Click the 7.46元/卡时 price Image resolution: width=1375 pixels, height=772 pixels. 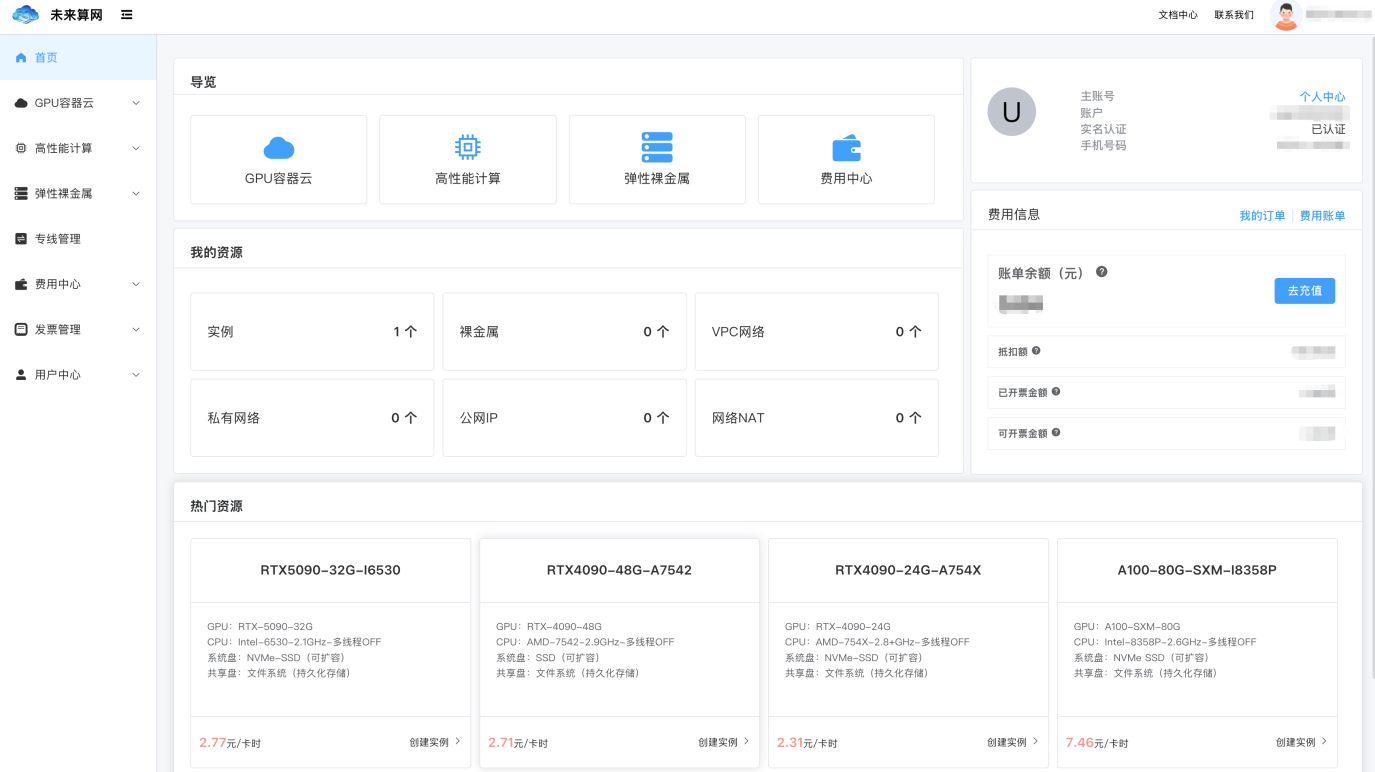1097,743
